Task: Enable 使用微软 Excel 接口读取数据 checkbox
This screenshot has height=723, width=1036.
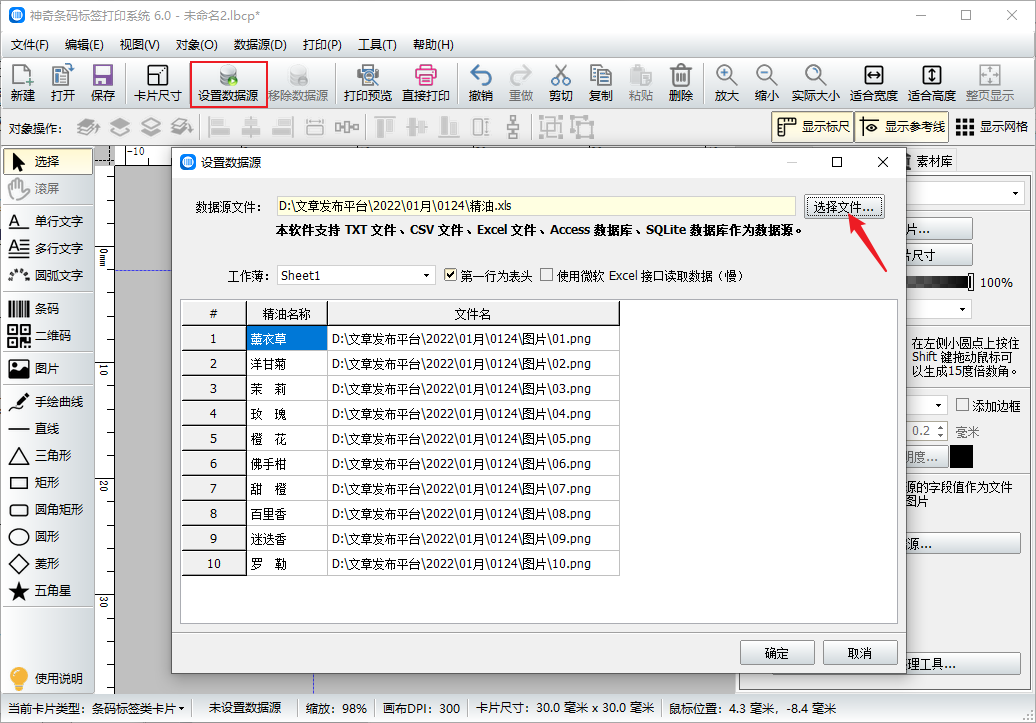Action: [546, 275]
